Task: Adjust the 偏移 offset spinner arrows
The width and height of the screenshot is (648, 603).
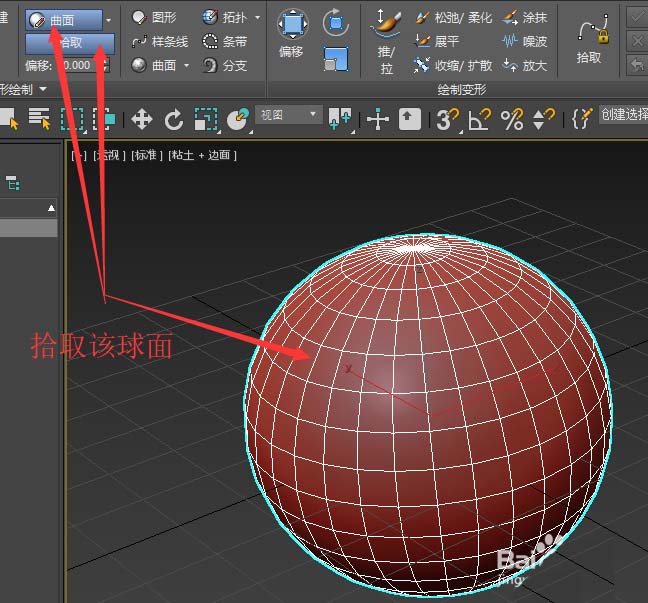Action: pos(106,65)
